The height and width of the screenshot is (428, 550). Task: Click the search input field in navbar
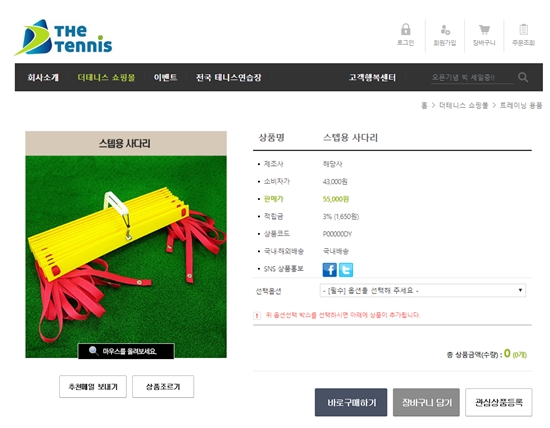tap(472, 78)
